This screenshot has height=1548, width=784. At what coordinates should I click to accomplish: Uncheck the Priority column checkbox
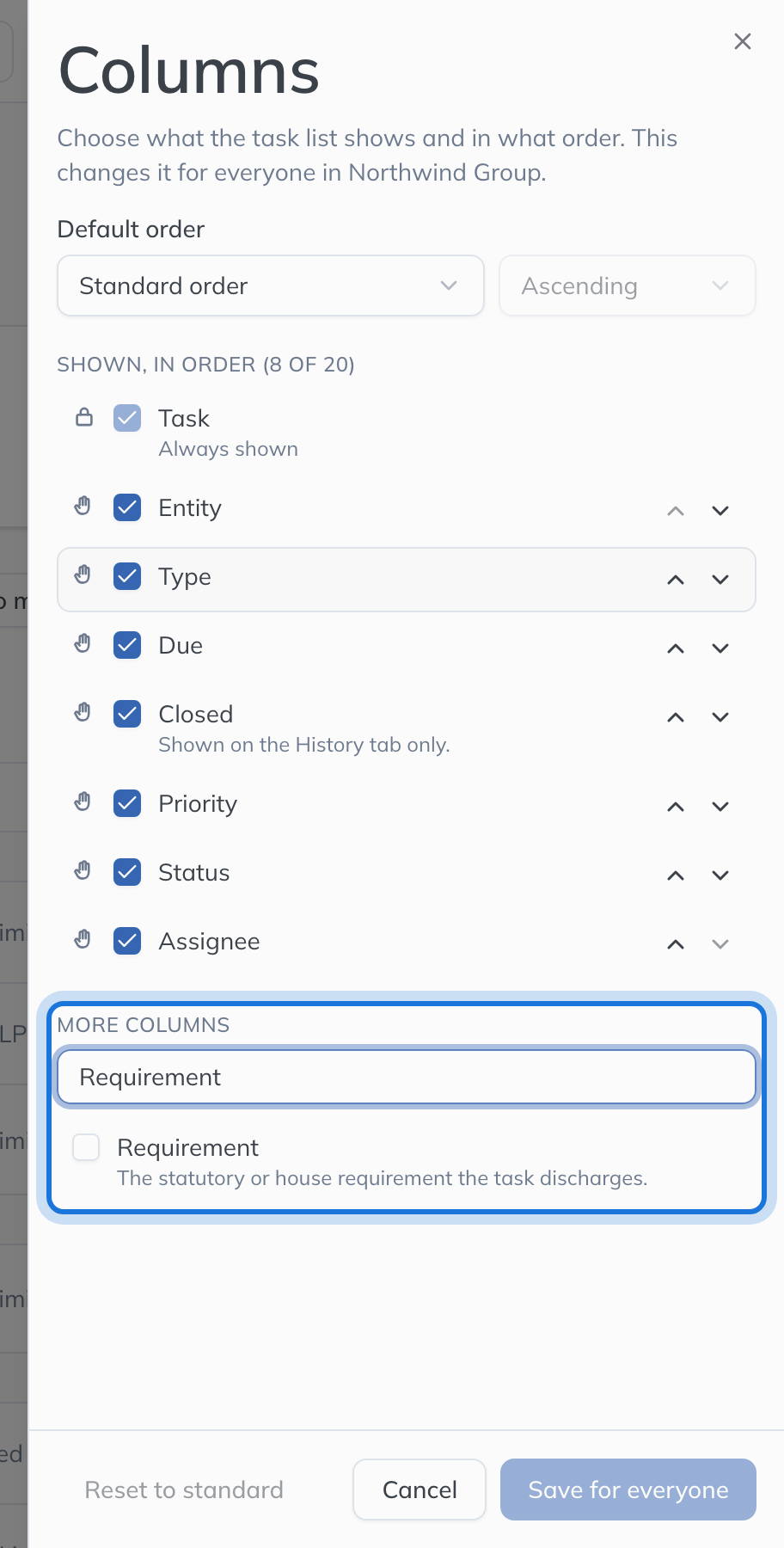127,803
